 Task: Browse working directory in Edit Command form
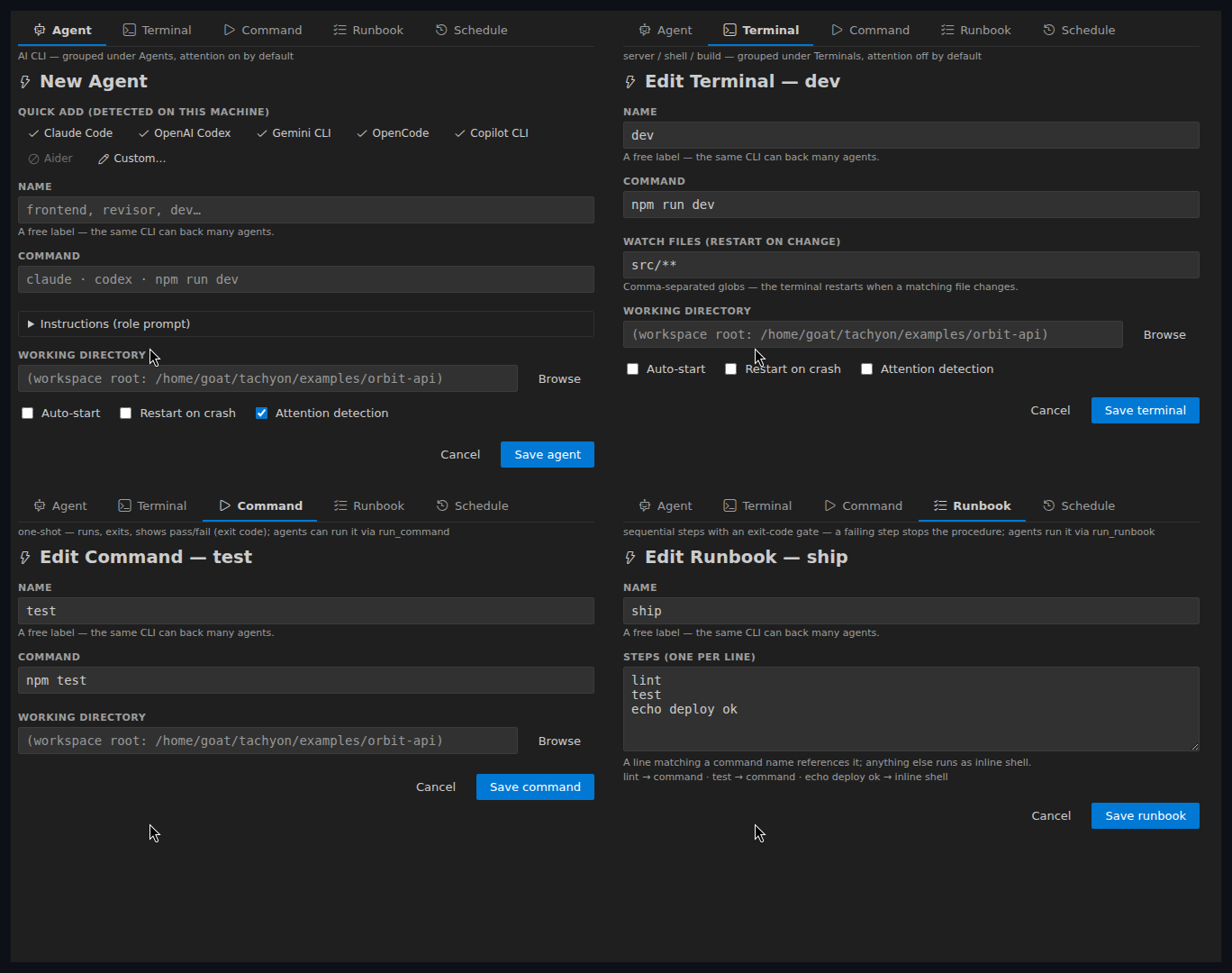click(x=559, y=741)
